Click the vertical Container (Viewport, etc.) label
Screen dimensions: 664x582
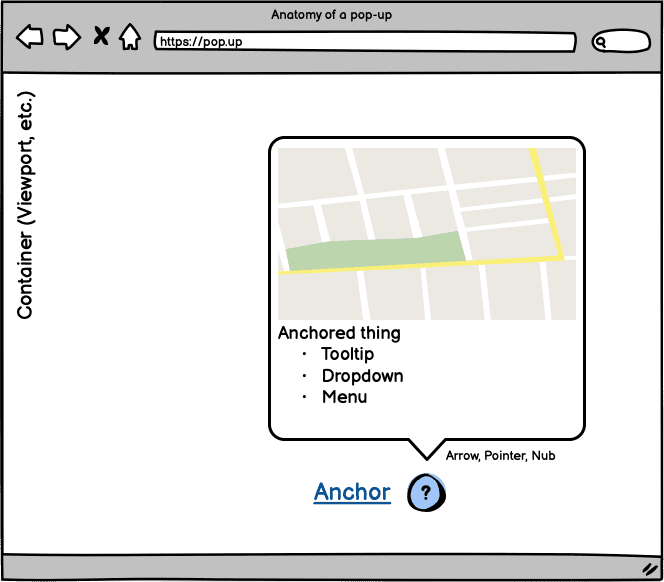(x=25, y=205)
